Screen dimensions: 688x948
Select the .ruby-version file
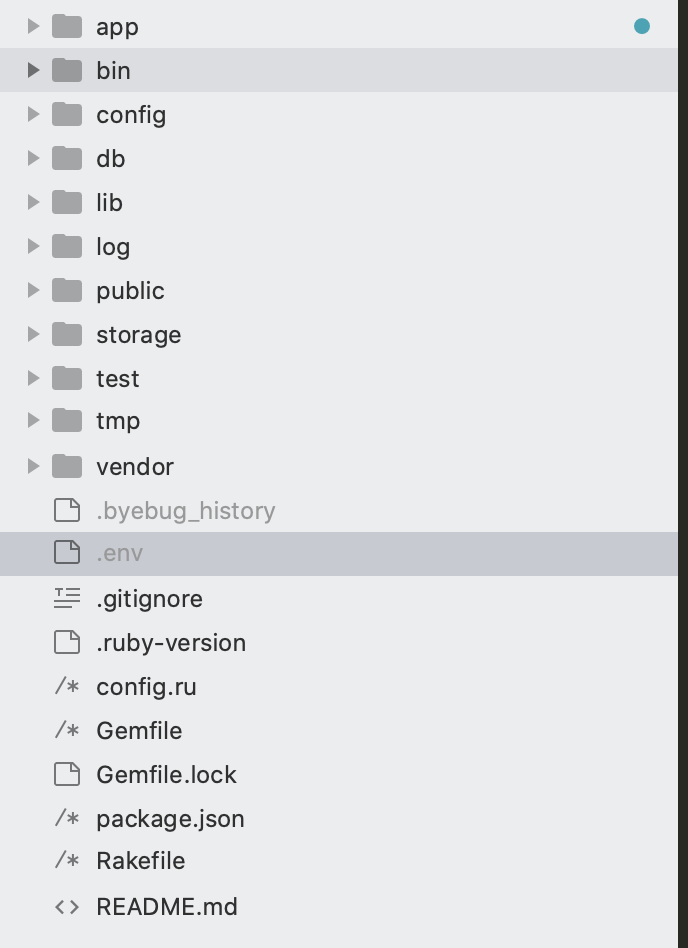click(171, 643)
